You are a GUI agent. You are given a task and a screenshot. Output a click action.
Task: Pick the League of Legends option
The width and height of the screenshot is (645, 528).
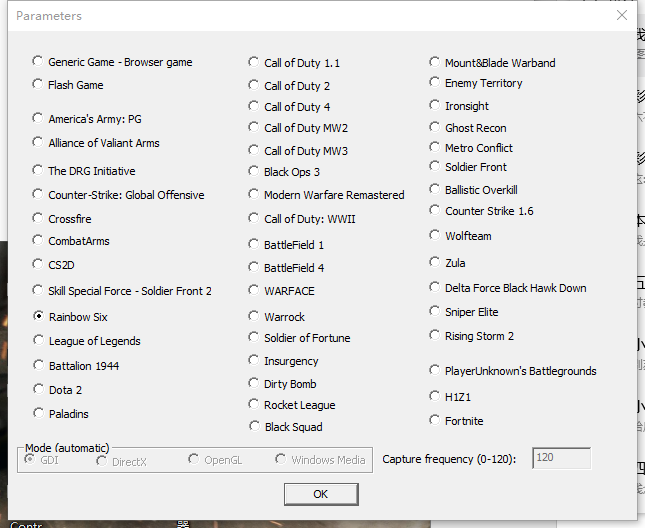tap(38, 341)
